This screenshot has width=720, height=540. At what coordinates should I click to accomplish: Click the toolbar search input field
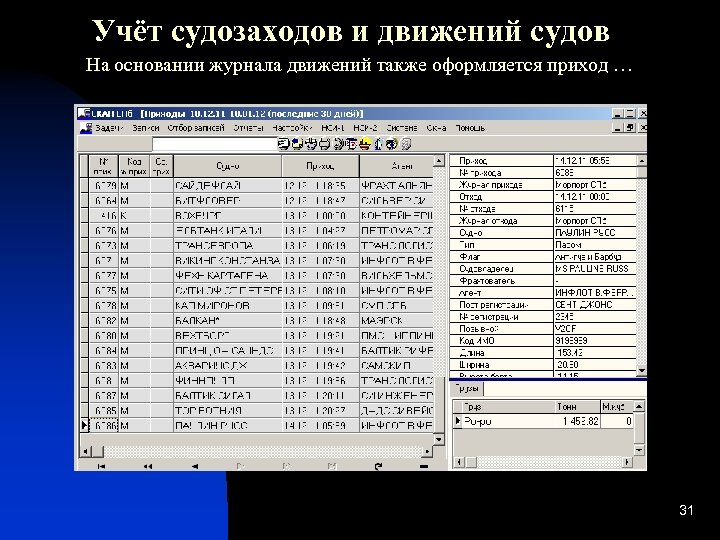click(214, 144)
